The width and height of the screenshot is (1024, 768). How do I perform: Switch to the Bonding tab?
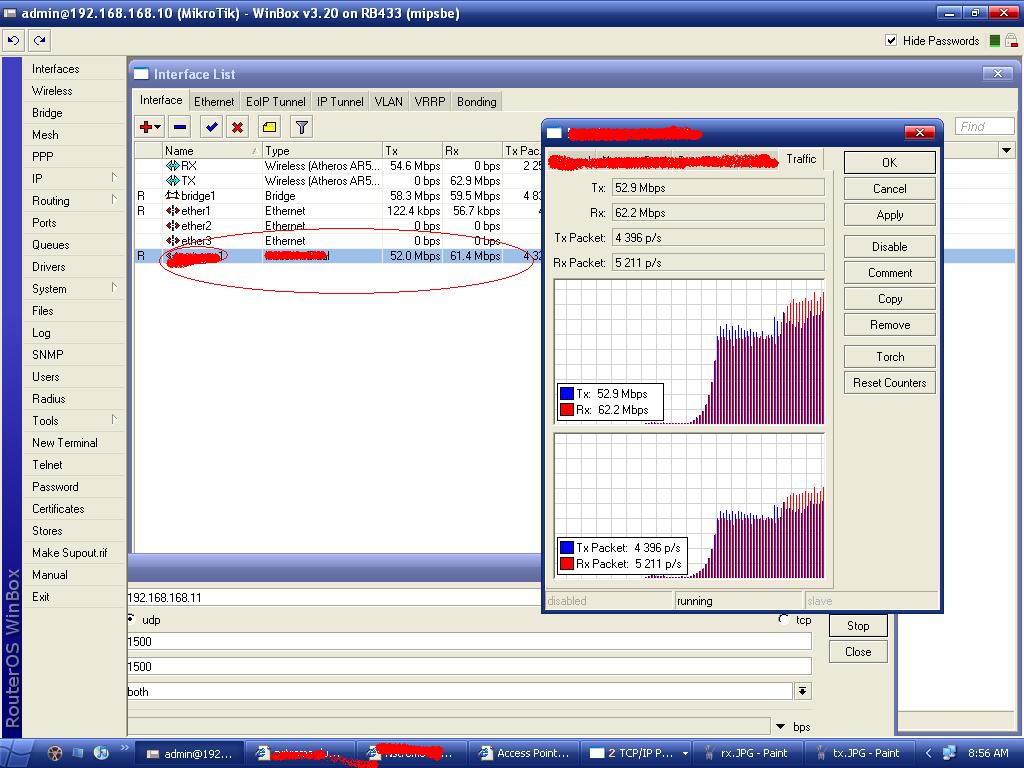[477, 101]
